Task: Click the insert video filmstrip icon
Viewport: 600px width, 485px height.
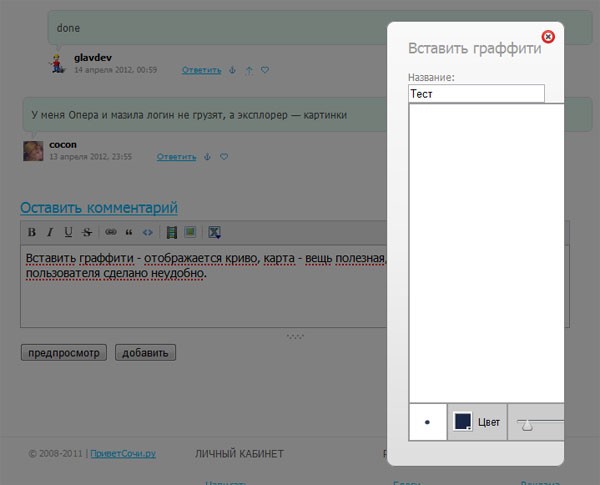Action: click(x=171, y=233)
